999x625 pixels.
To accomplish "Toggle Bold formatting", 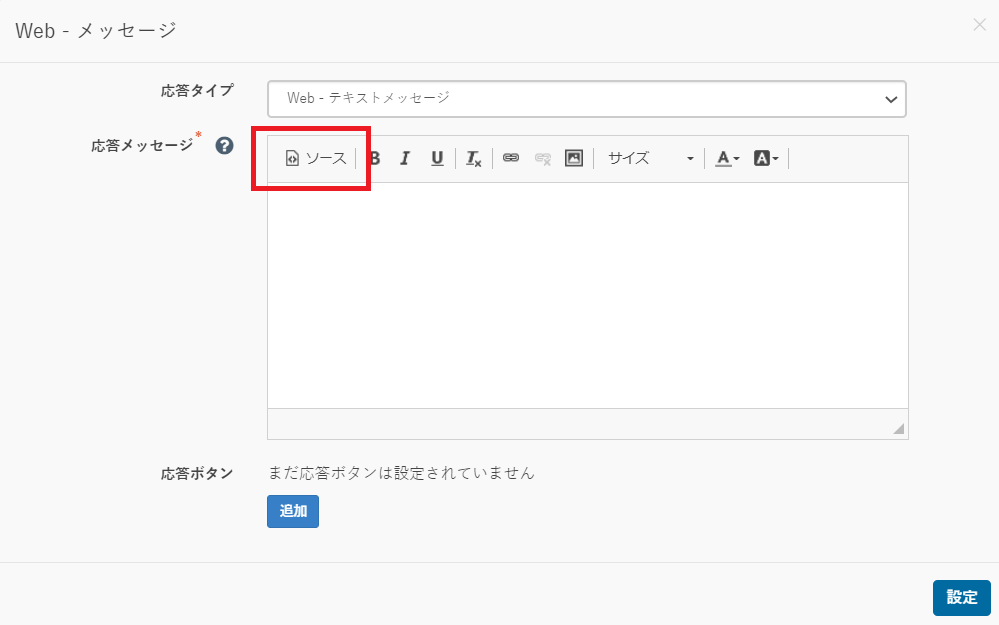I will (x=375, y=158).
